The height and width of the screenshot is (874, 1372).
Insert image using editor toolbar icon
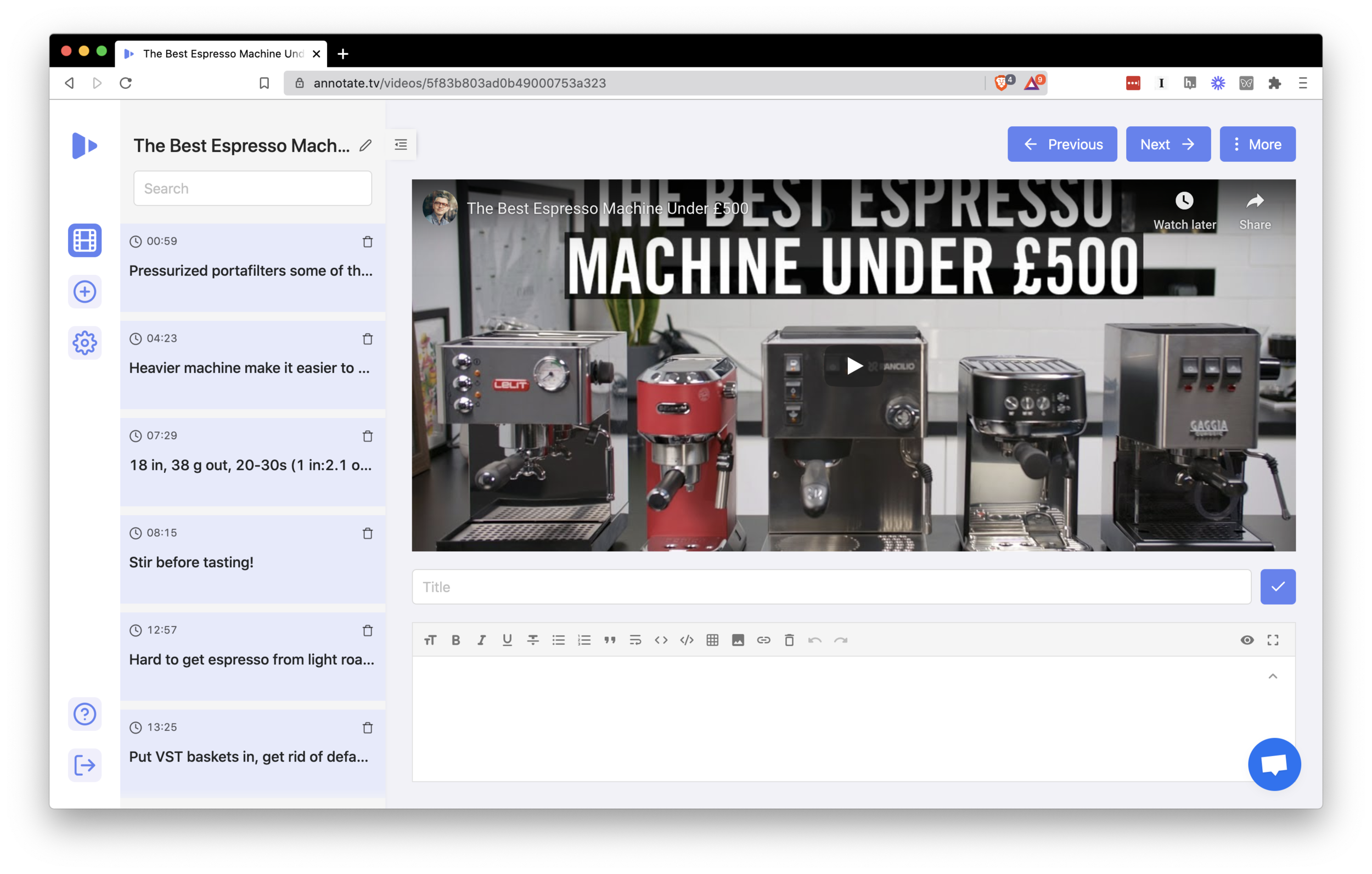coord(738,640)
